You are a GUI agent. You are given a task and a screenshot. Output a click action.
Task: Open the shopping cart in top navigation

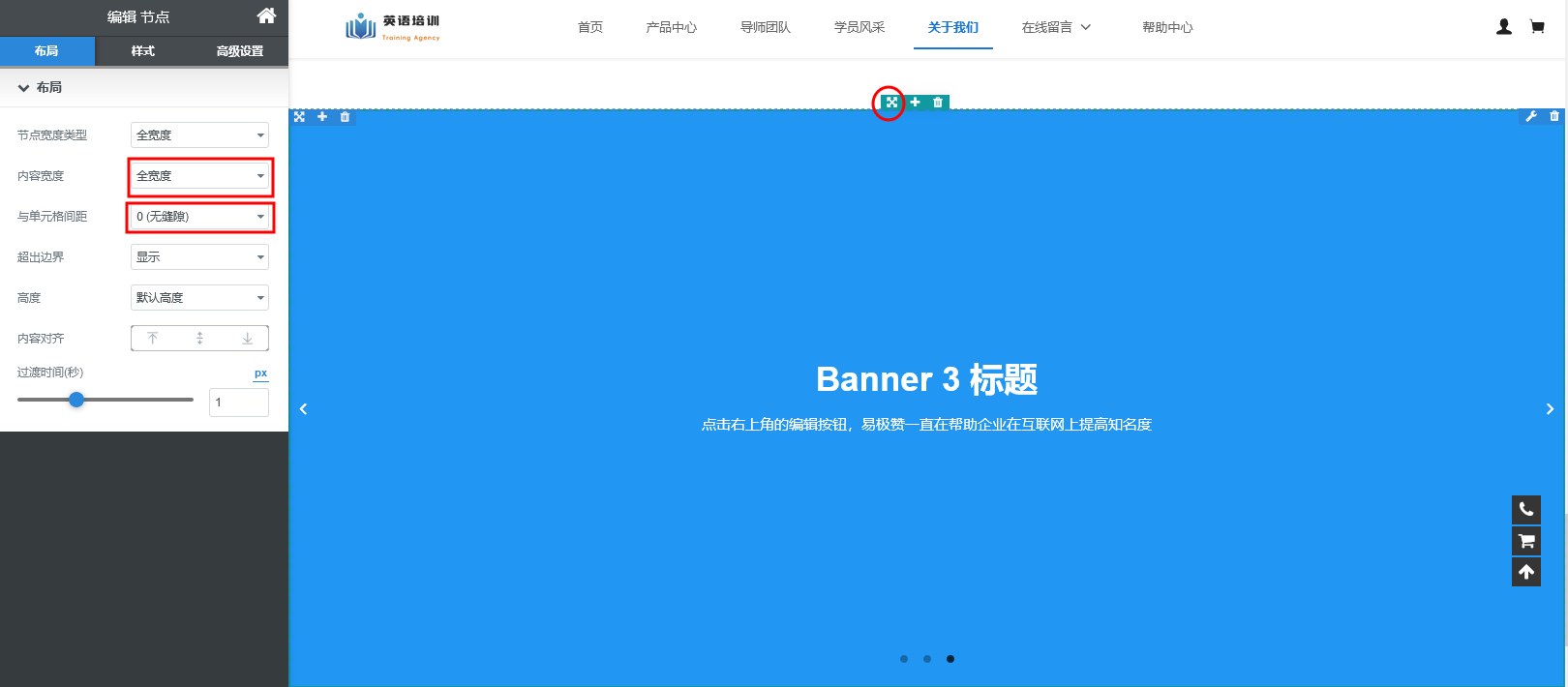pos(1536,27)
